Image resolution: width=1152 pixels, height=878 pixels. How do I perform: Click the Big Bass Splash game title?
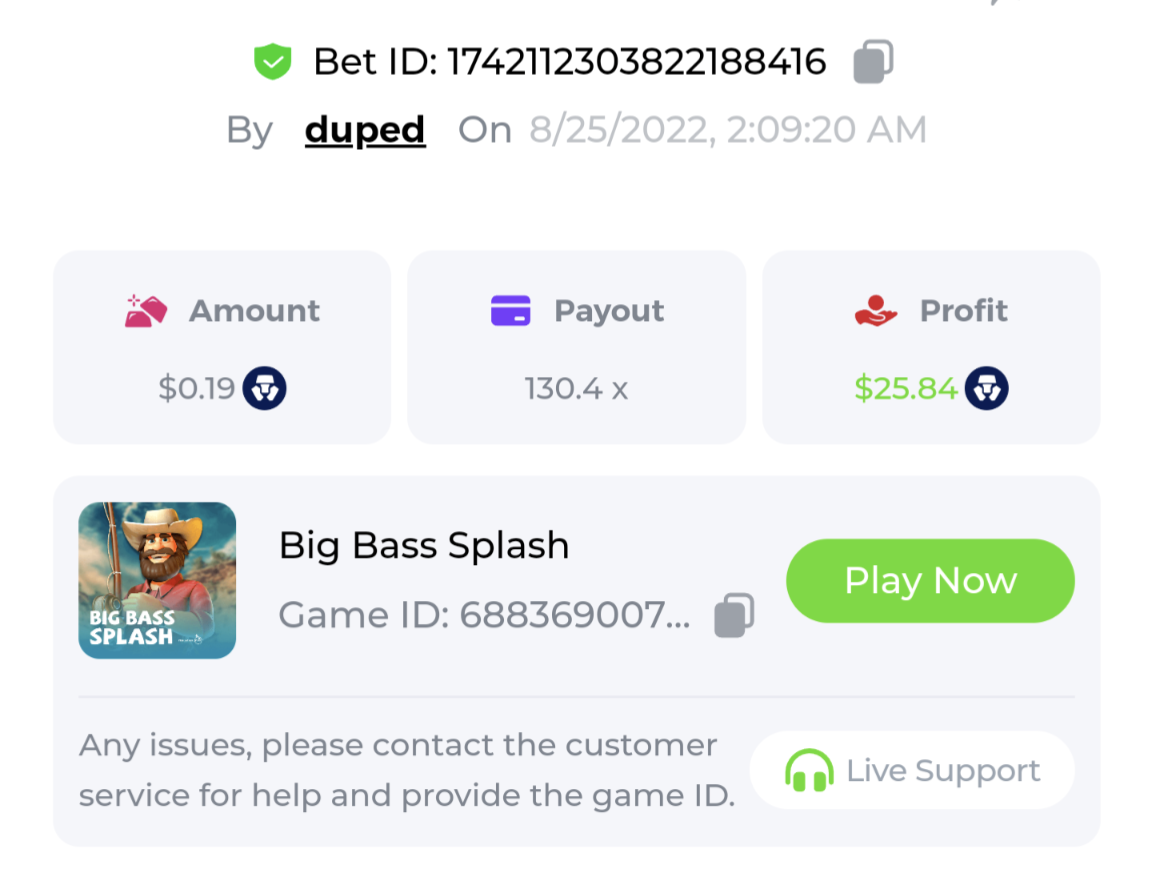click(x=424, y=546)
